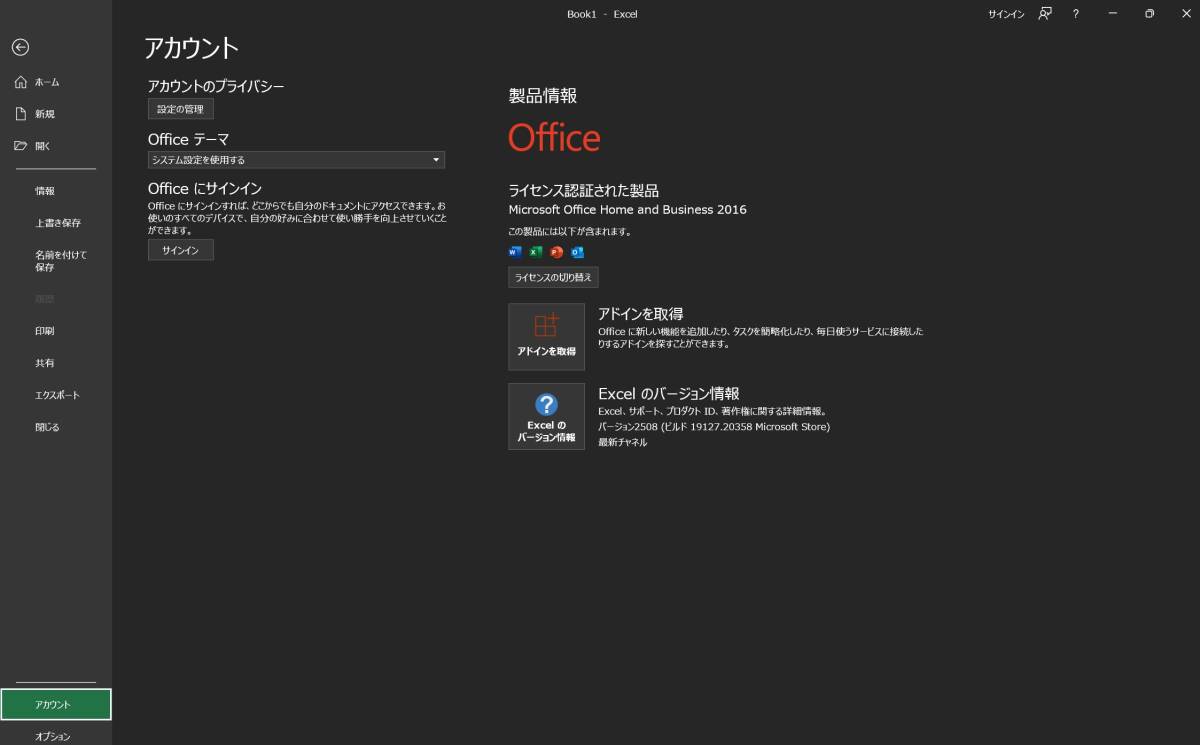The image size is (1200, 745).
Task: Click the Excel app icon
Action: coord(536,252)
